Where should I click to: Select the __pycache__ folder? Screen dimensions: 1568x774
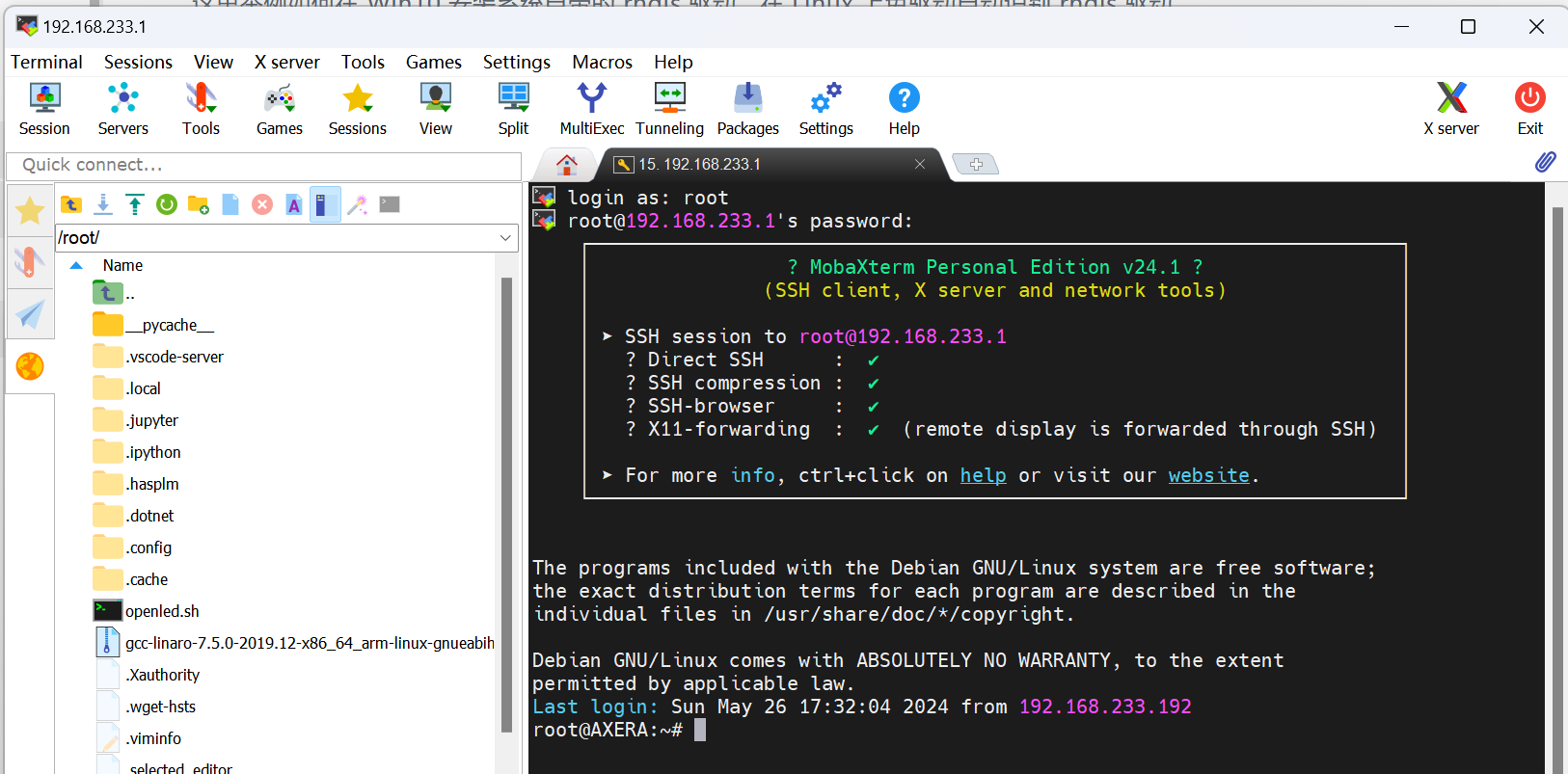click(x=154, y=325)
